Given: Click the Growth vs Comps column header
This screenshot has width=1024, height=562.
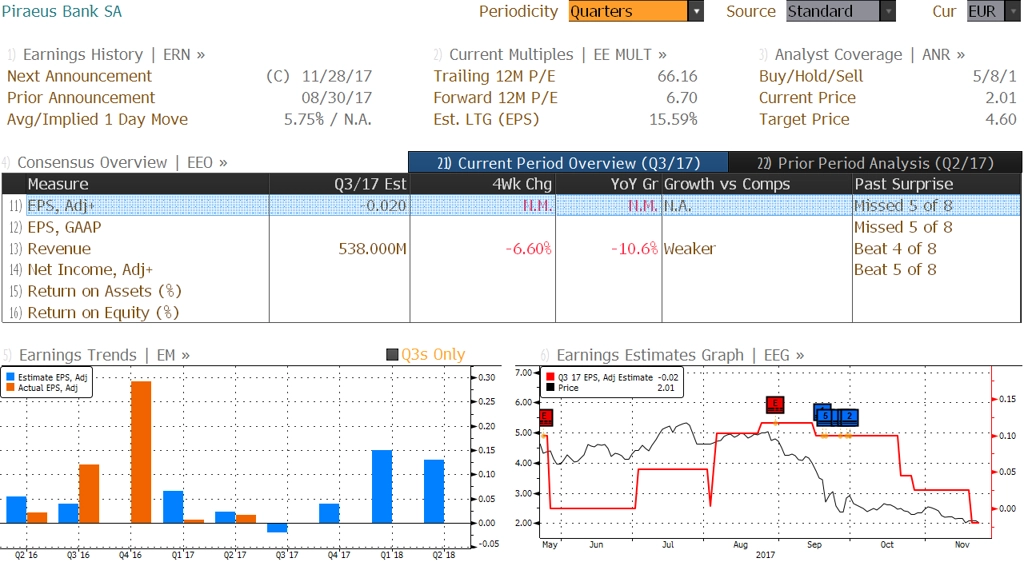Looking at the screenshot, I should [x=757, y=184].
